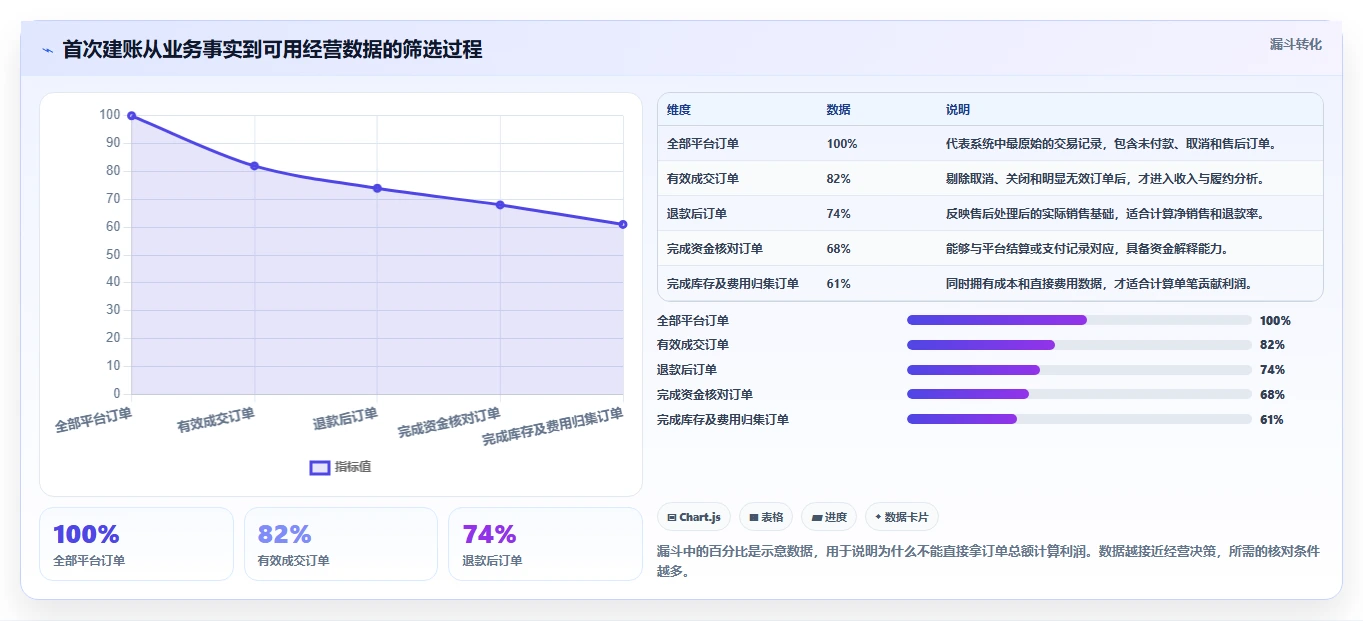
Task: Select the 完成库存及费用归集订单 table row cell
Action: coord(733,284)
